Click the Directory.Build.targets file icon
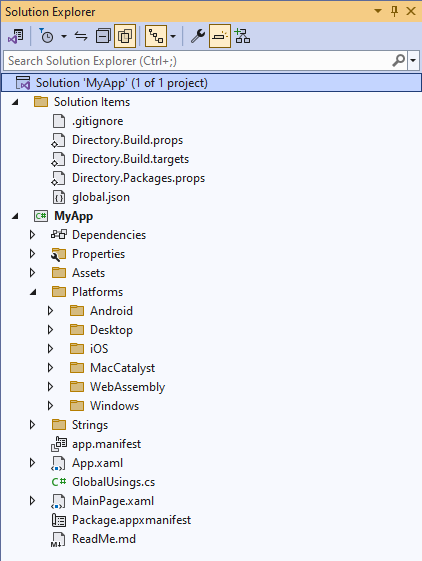 [58, 159]
